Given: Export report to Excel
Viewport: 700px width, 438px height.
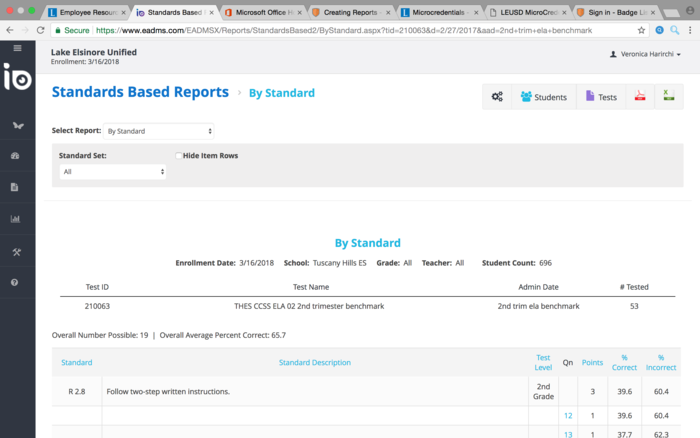Looking at the screenshot, I should click(x=667, y=97).
